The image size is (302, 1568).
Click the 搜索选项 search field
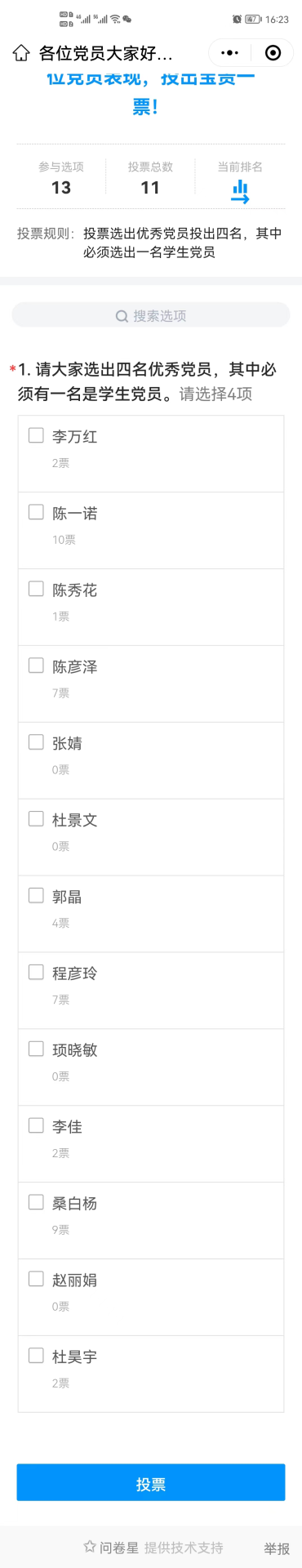(151, 315)
